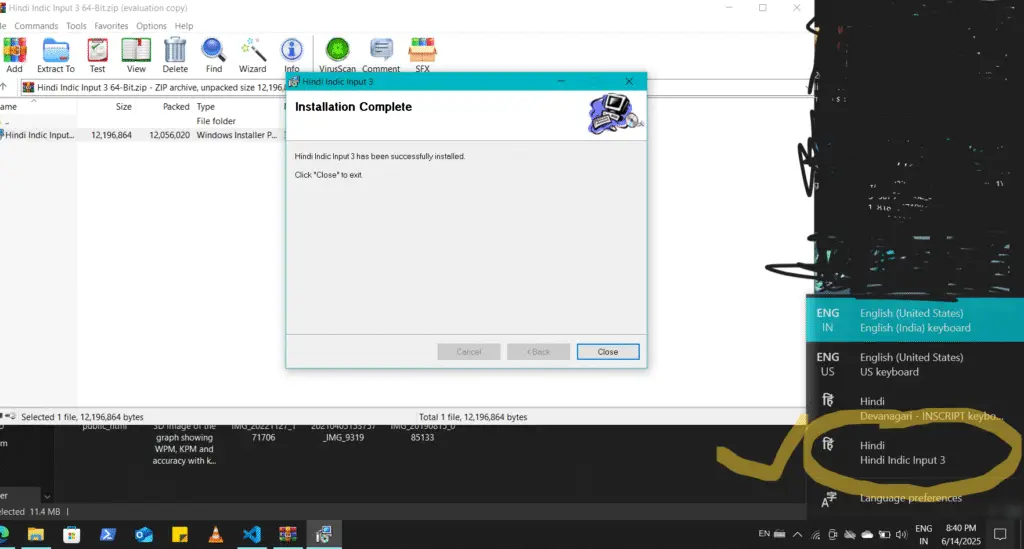The height and width of the screenshot is (549, 1024).
Task: Run the VirusScan tool
Action: 339,54
